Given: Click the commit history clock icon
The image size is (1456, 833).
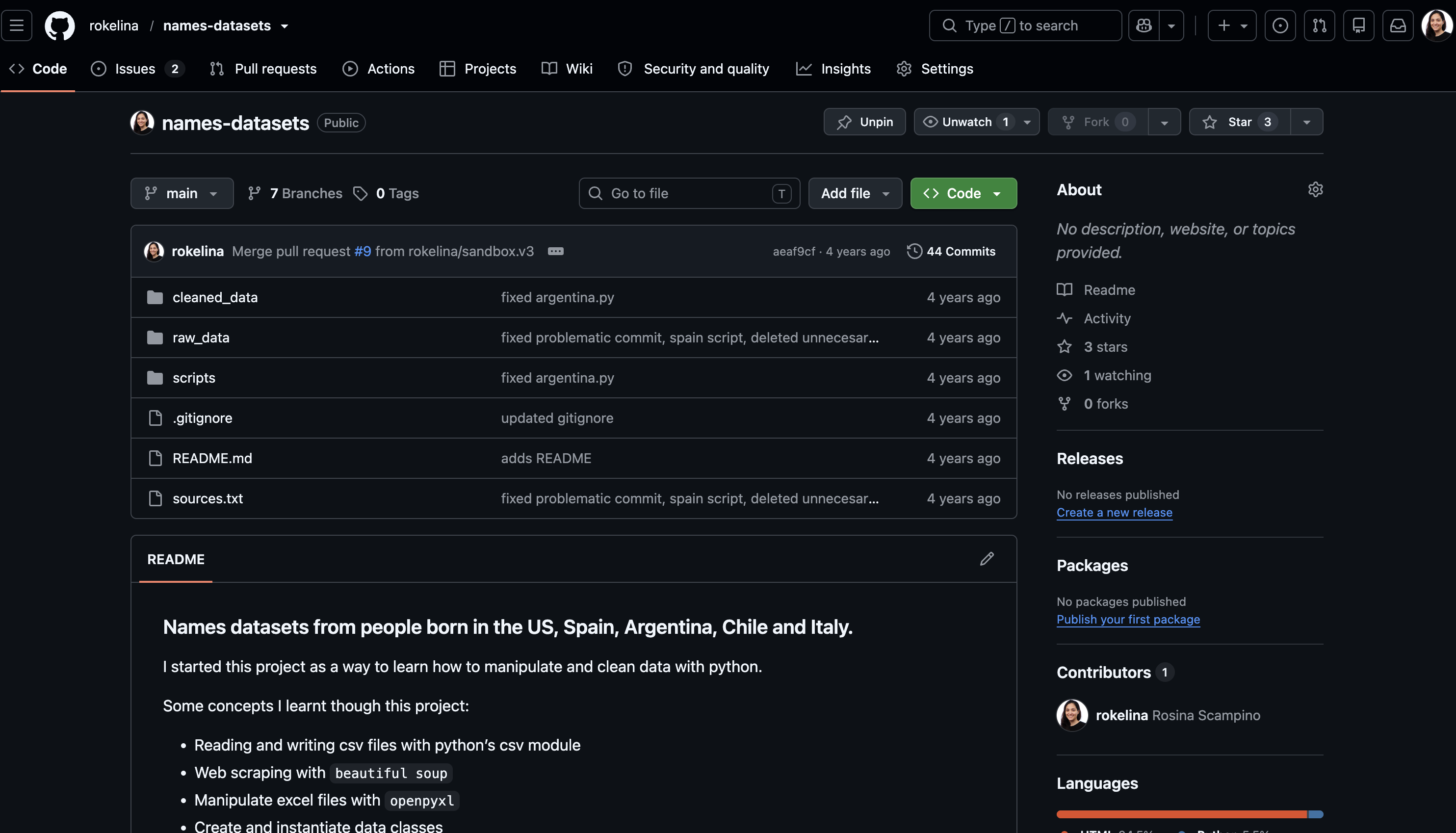Looking at the screenshot, I should pyautogui.click(x=914, y=251).
